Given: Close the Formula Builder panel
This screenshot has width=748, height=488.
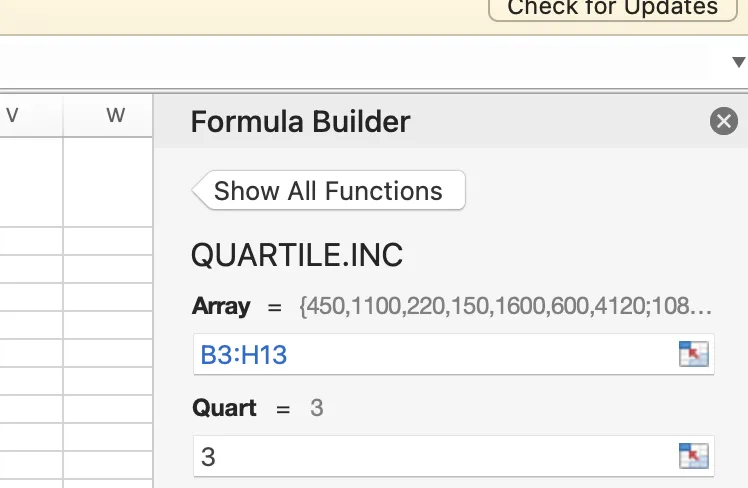Looking at the screenshot, I should (x=723, y=122).
